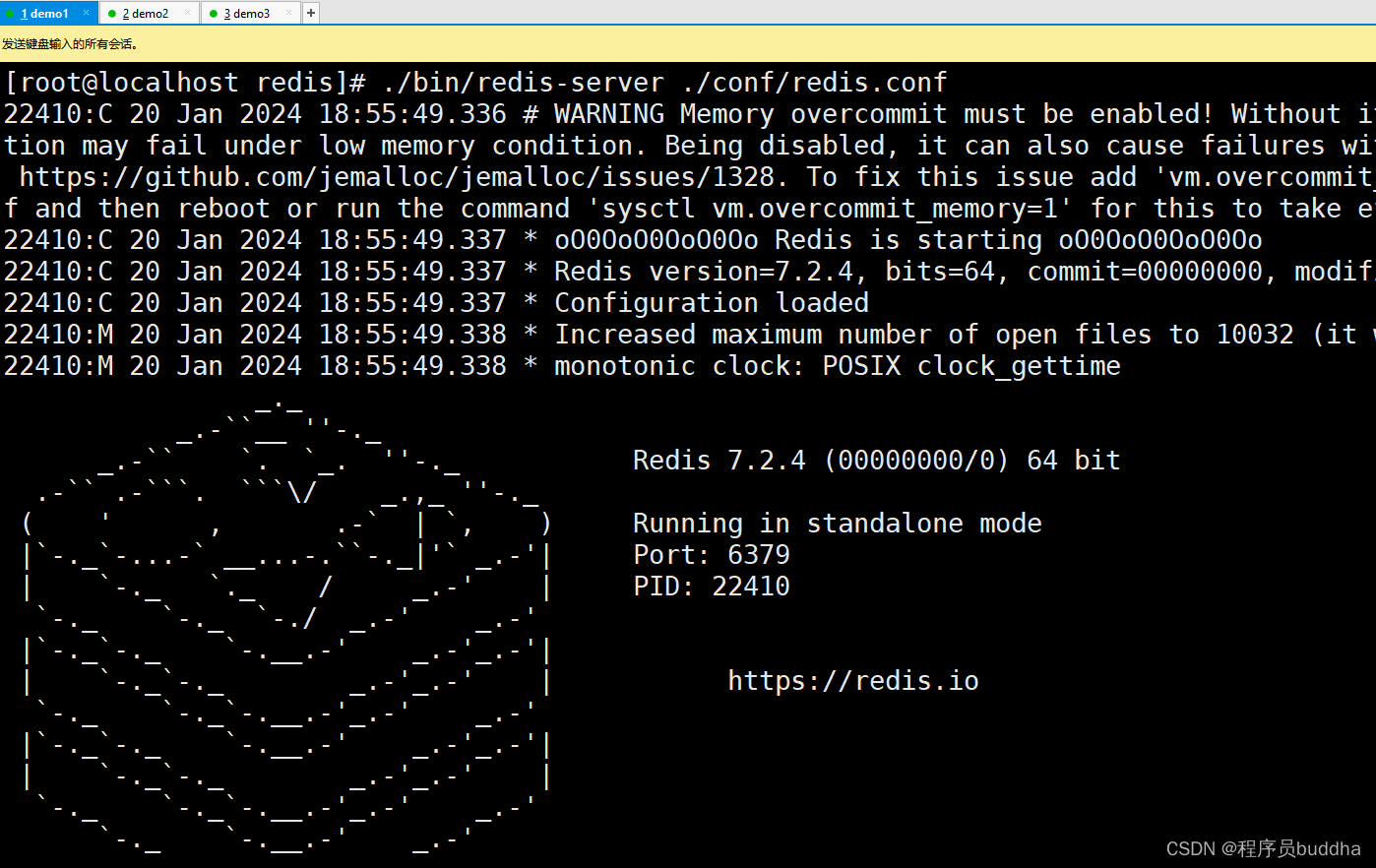The width and height of the screenshot is (1376, 868).
Task: Click green status dot on demo1 tab
Action: coord(11,14)
